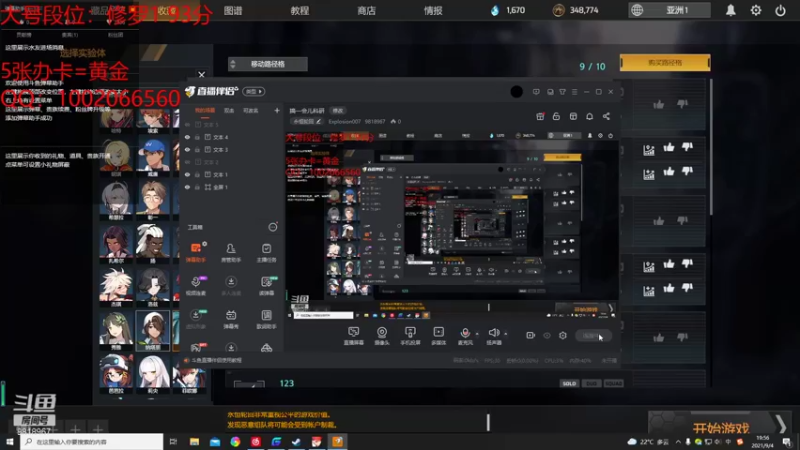Open the game settings gear in top bar
800x450 pixels.
(x=756, y=10)
